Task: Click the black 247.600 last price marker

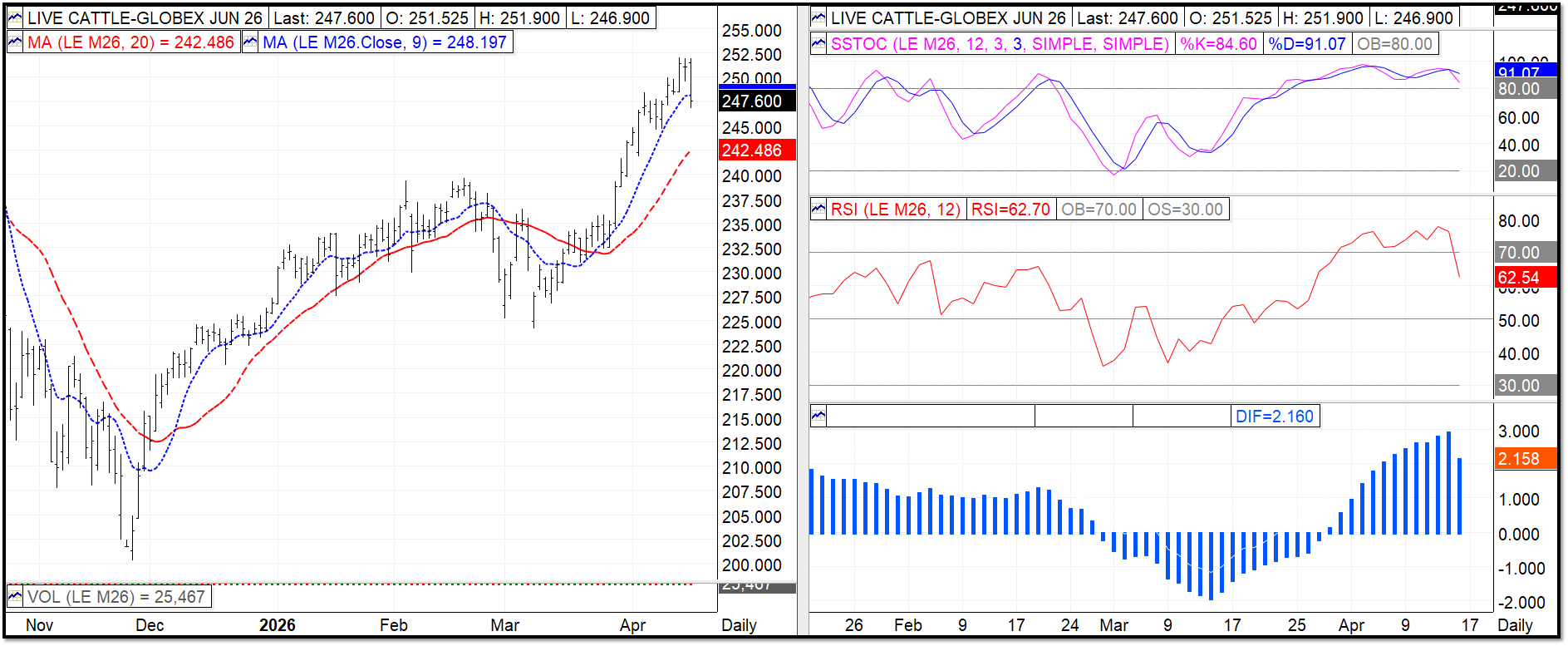Action: (x=757, y=101)
